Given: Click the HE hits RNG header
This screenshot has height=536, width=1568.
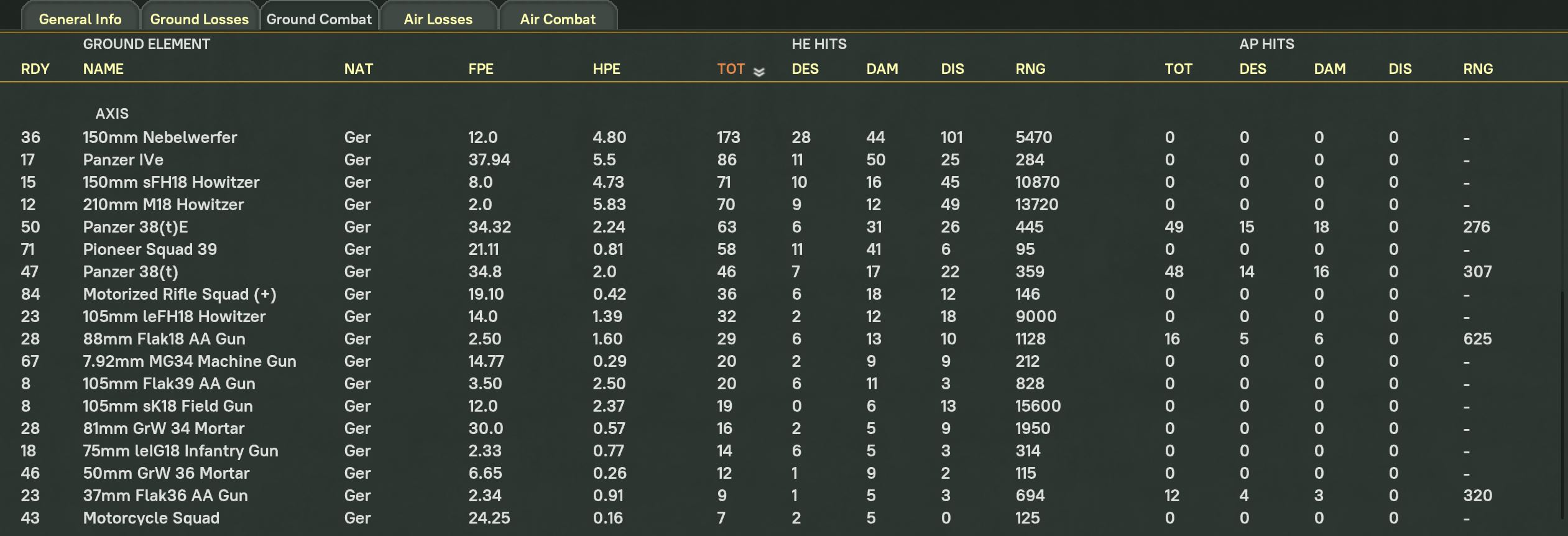Looking at the screenshot, I should click(x=1030, y=69).
